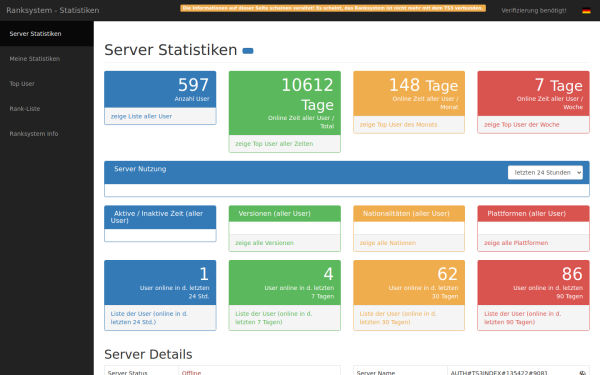Click the 597 Anzahl User count

coord(193,85)
